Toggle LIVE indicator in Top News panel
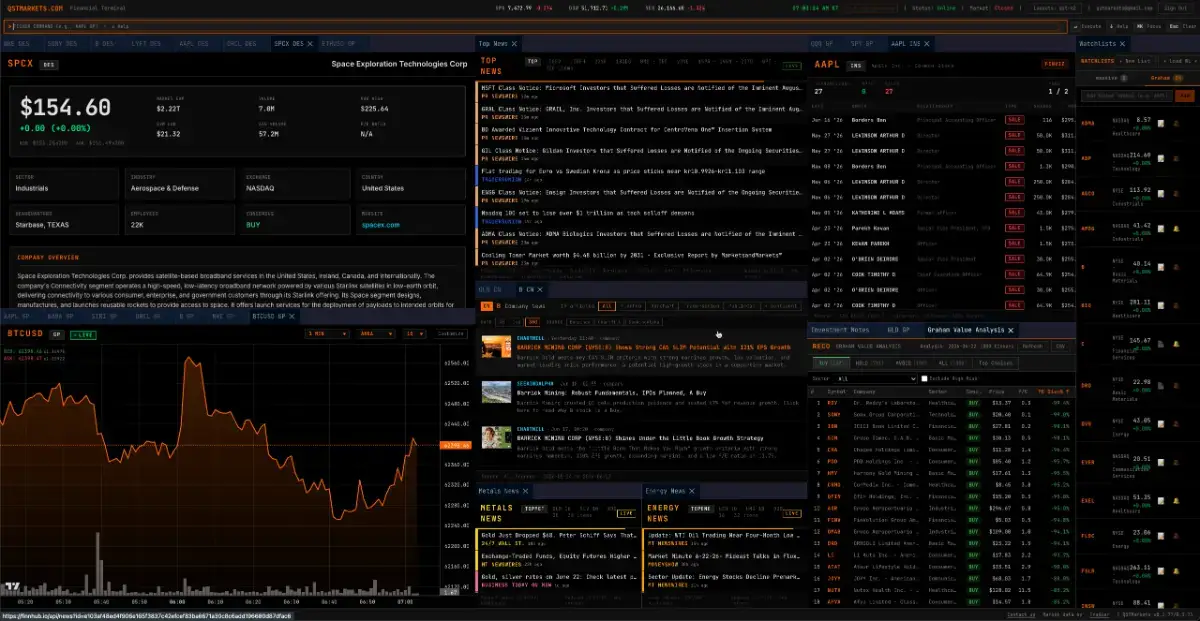1200x621 pixels. pyautogui.click(x=792, y=66)
